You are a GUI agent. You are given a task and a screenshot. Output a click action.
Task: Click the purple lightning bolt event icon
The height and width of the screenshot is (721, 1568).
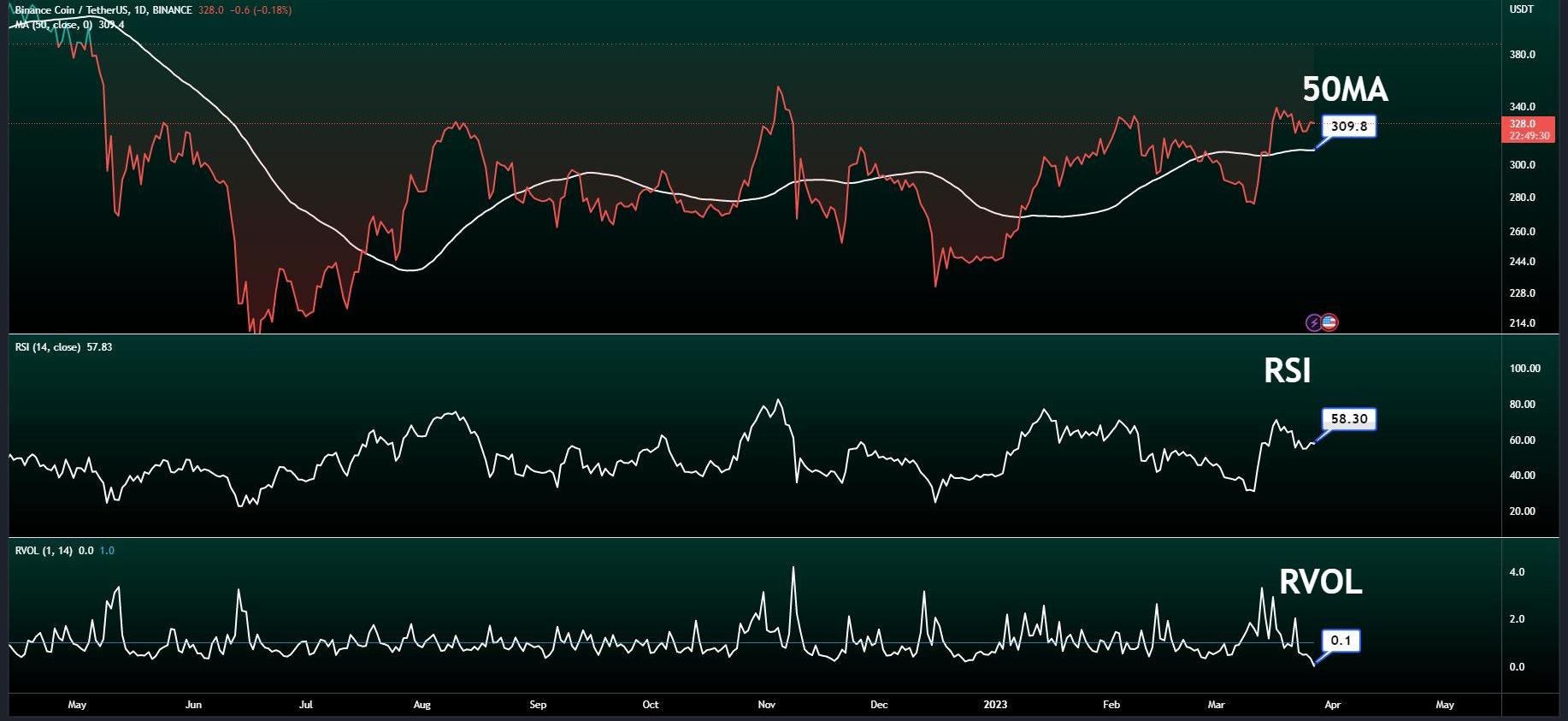click(x=1314, y=322)
